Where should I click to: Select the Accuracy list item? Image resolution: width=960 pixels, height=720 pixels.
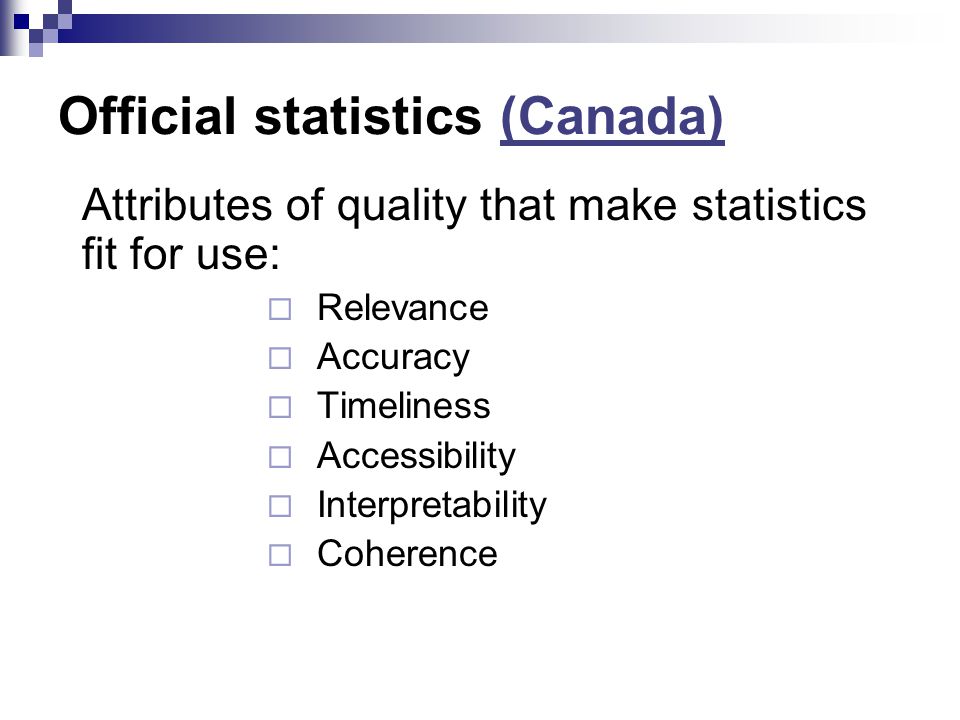click(x=393, y=358)
